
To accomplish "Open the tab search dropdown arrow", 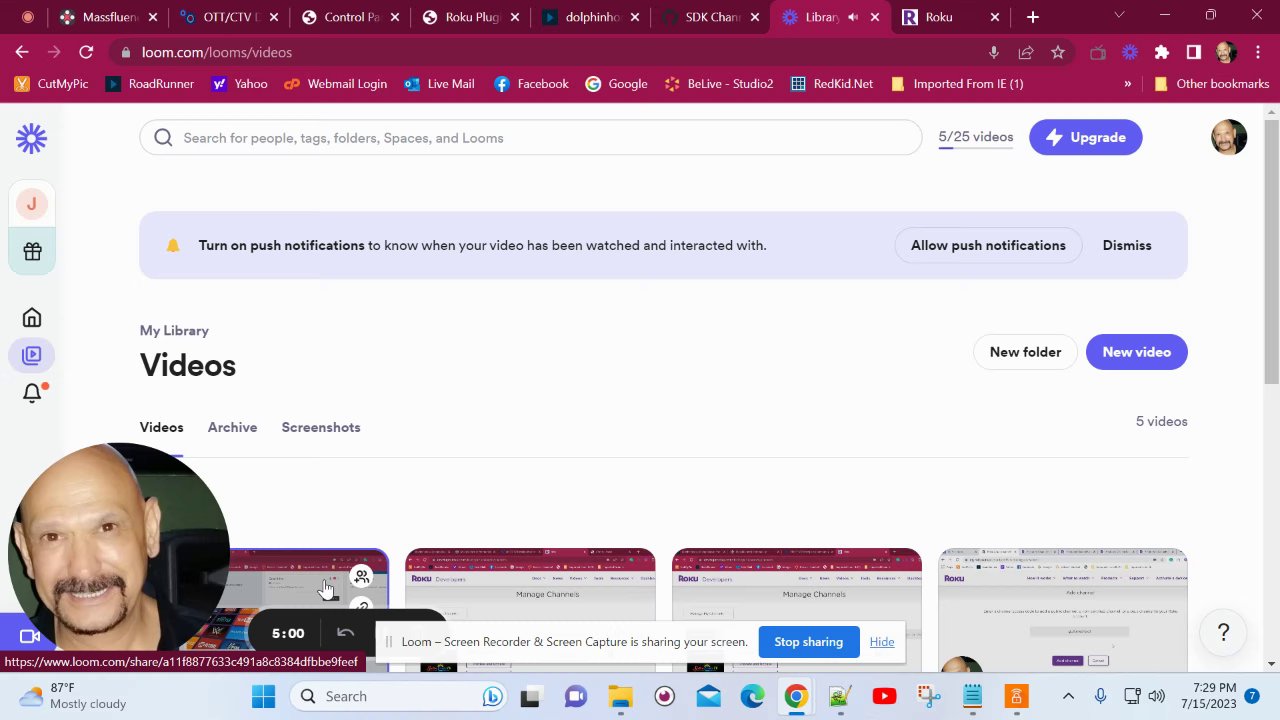I will 1119,15.
